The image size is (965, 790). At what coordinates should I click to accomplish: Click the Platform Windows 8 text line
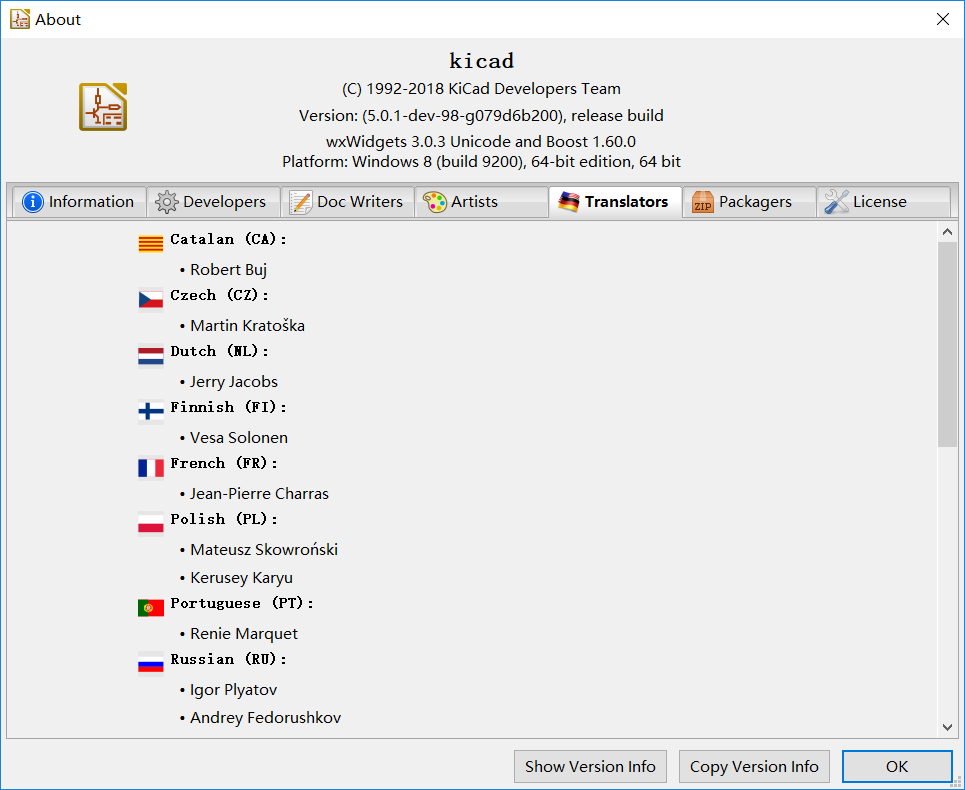click(481, 162)
